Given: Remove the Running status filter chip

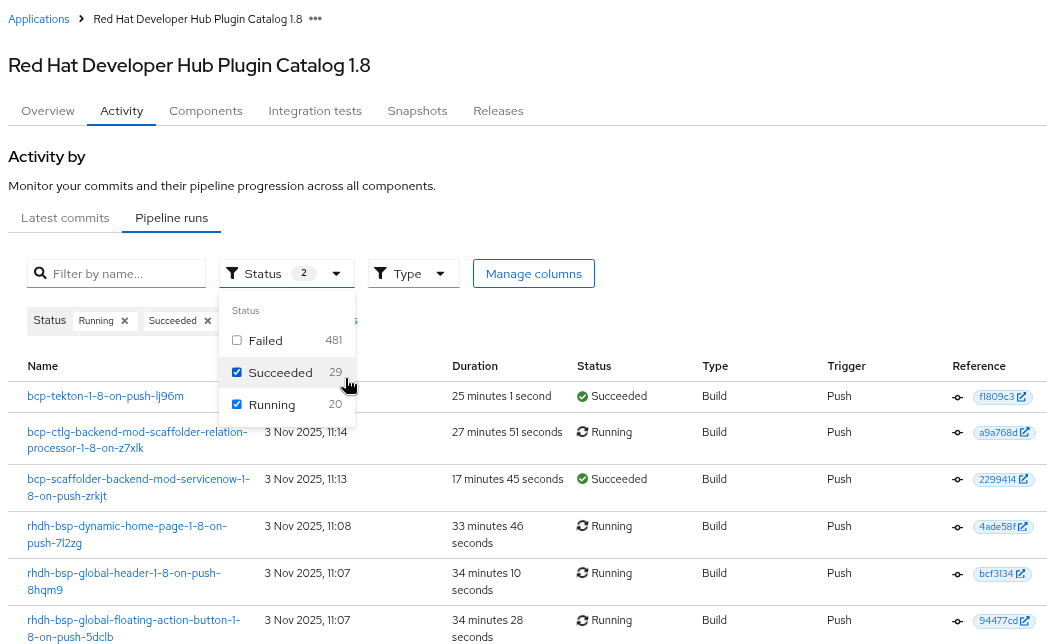Looking at the screenshot, I should [124, 321].
